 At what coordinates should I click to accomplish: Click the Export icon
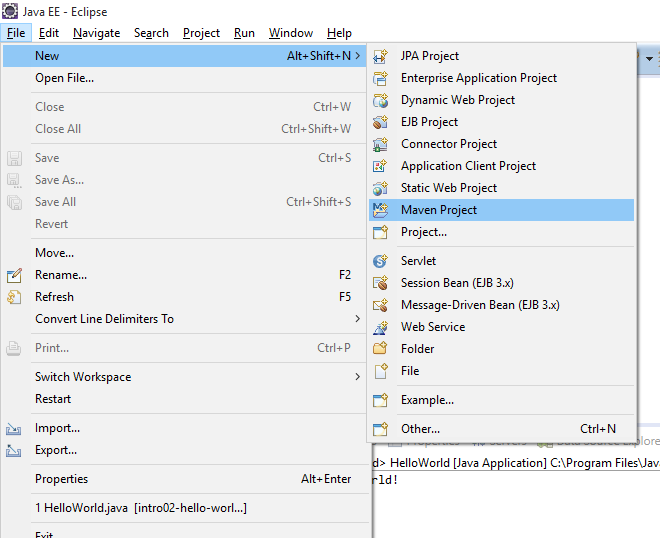coord(13,450)
